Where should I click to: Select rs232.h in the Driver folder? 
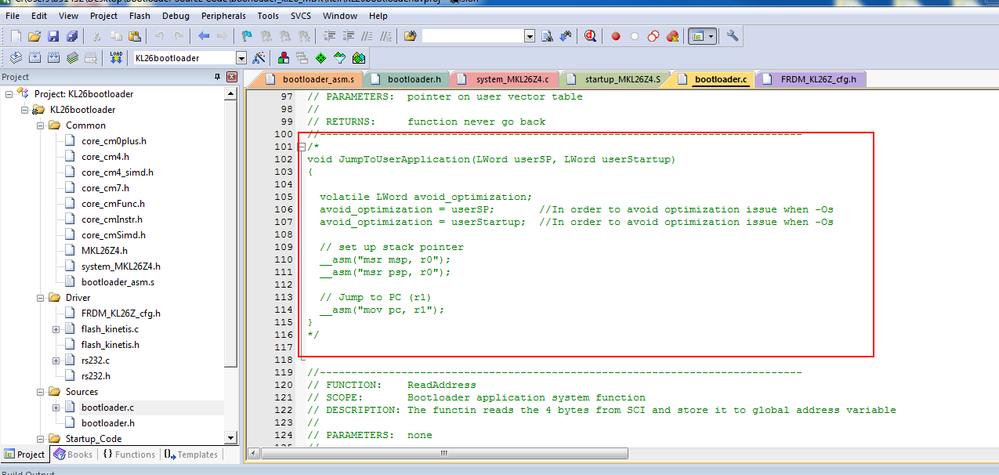pos(96,376)
